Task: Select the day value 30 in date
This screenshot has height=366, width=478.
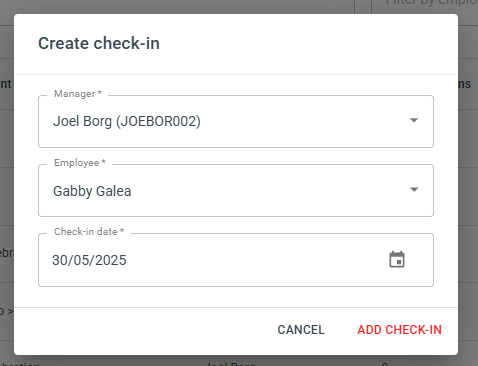Action: (x=60, y=260)
